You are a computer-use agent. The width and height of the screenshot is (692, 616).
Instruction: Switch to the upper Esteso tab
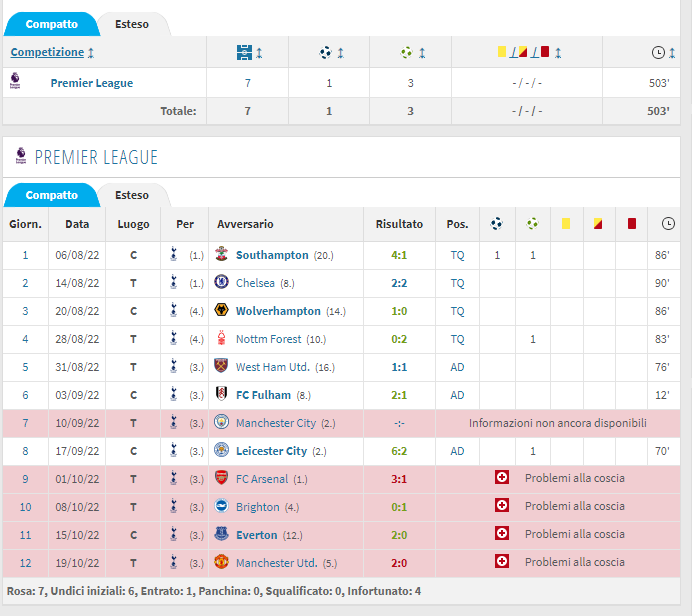pos(132,24)
